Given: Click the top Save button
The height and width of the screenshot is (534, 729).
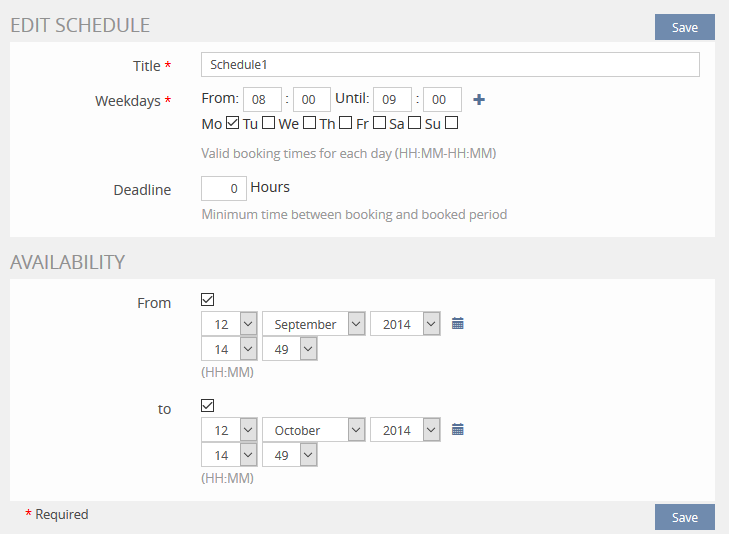Looking at the screenshot, I should [x=684, y=27].
